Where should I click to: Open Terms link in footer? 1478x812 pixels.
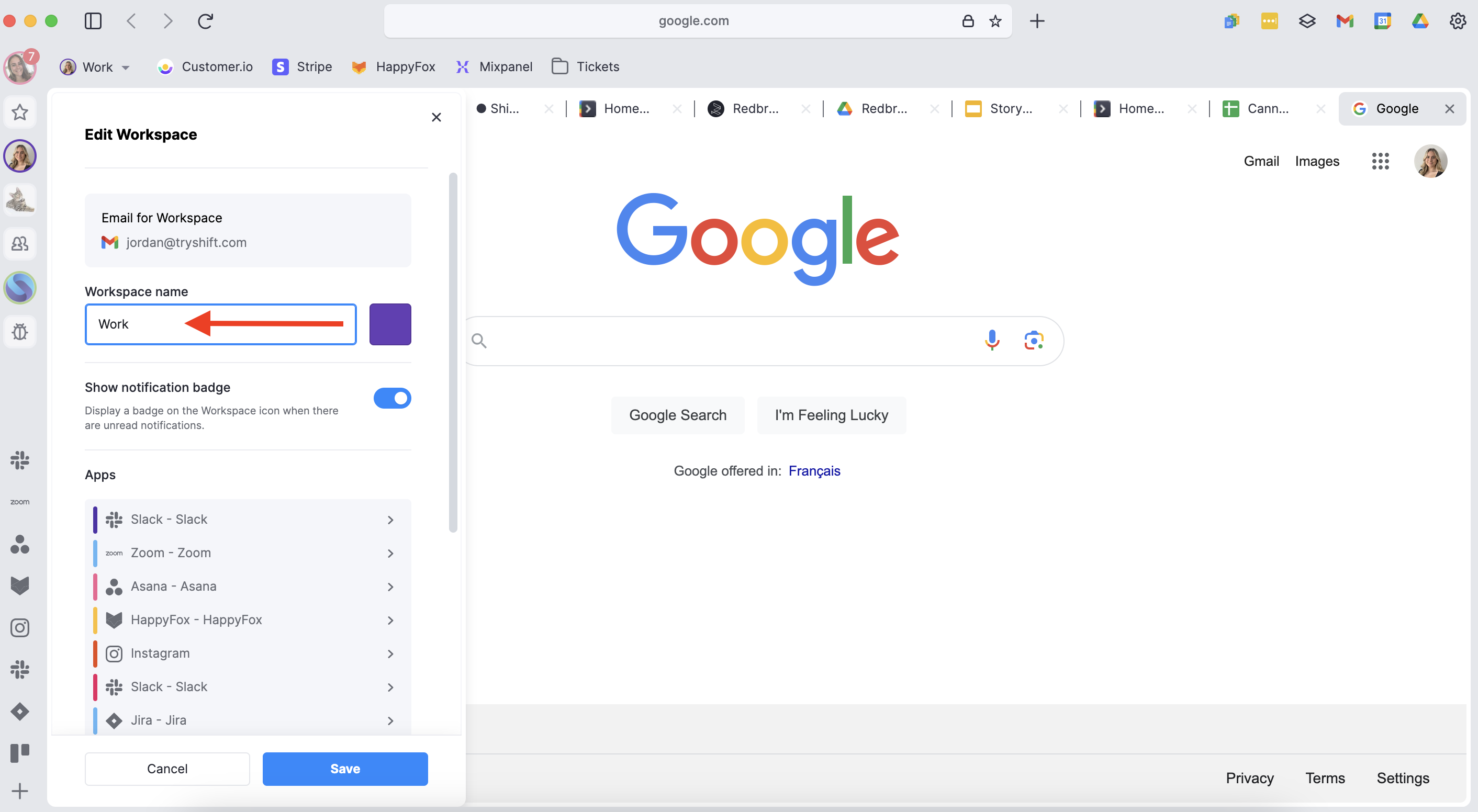pyautogui.click(x=1325, y=777)
